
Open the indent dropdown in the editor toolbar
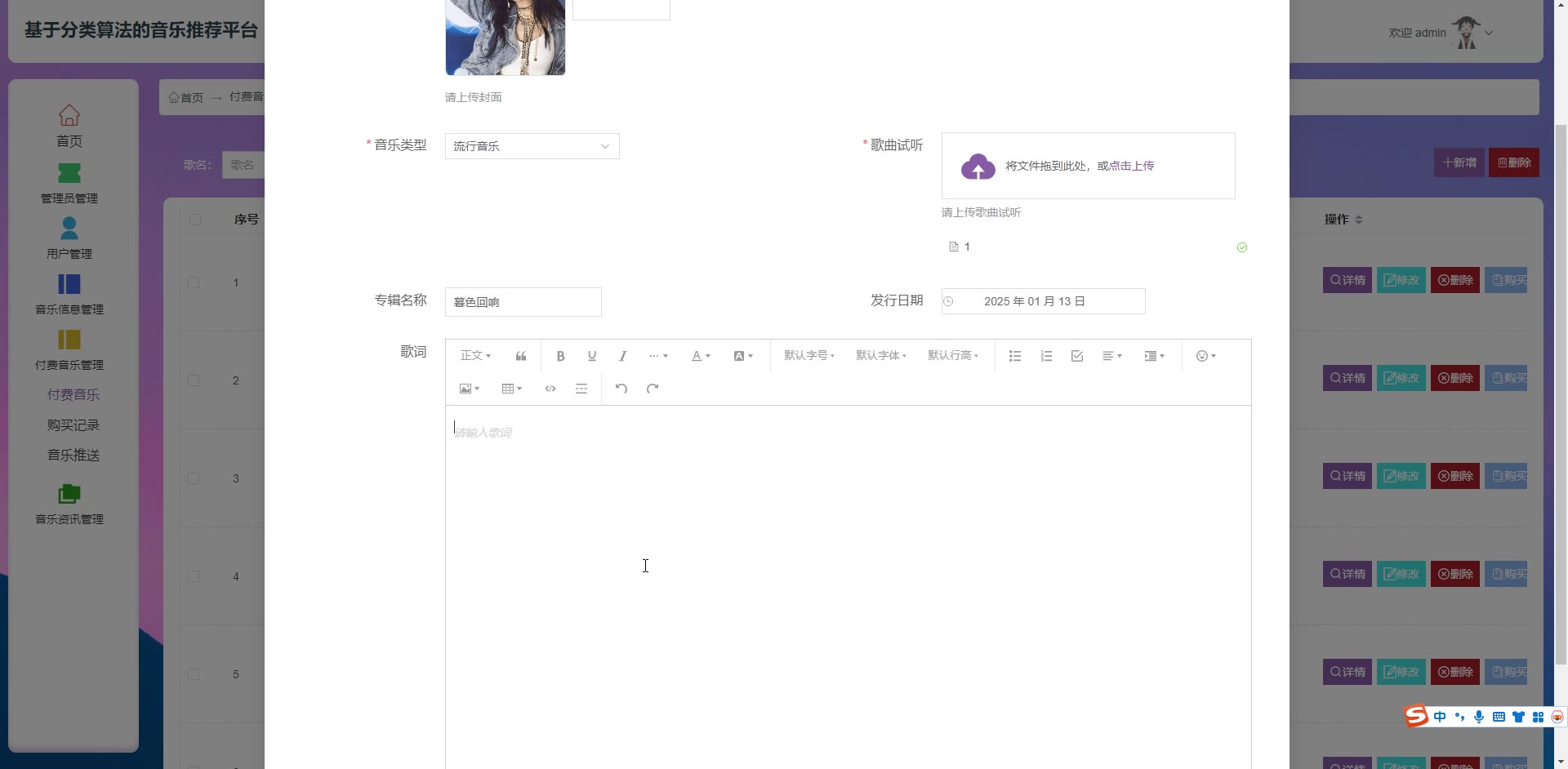(x=1154, y=356)
